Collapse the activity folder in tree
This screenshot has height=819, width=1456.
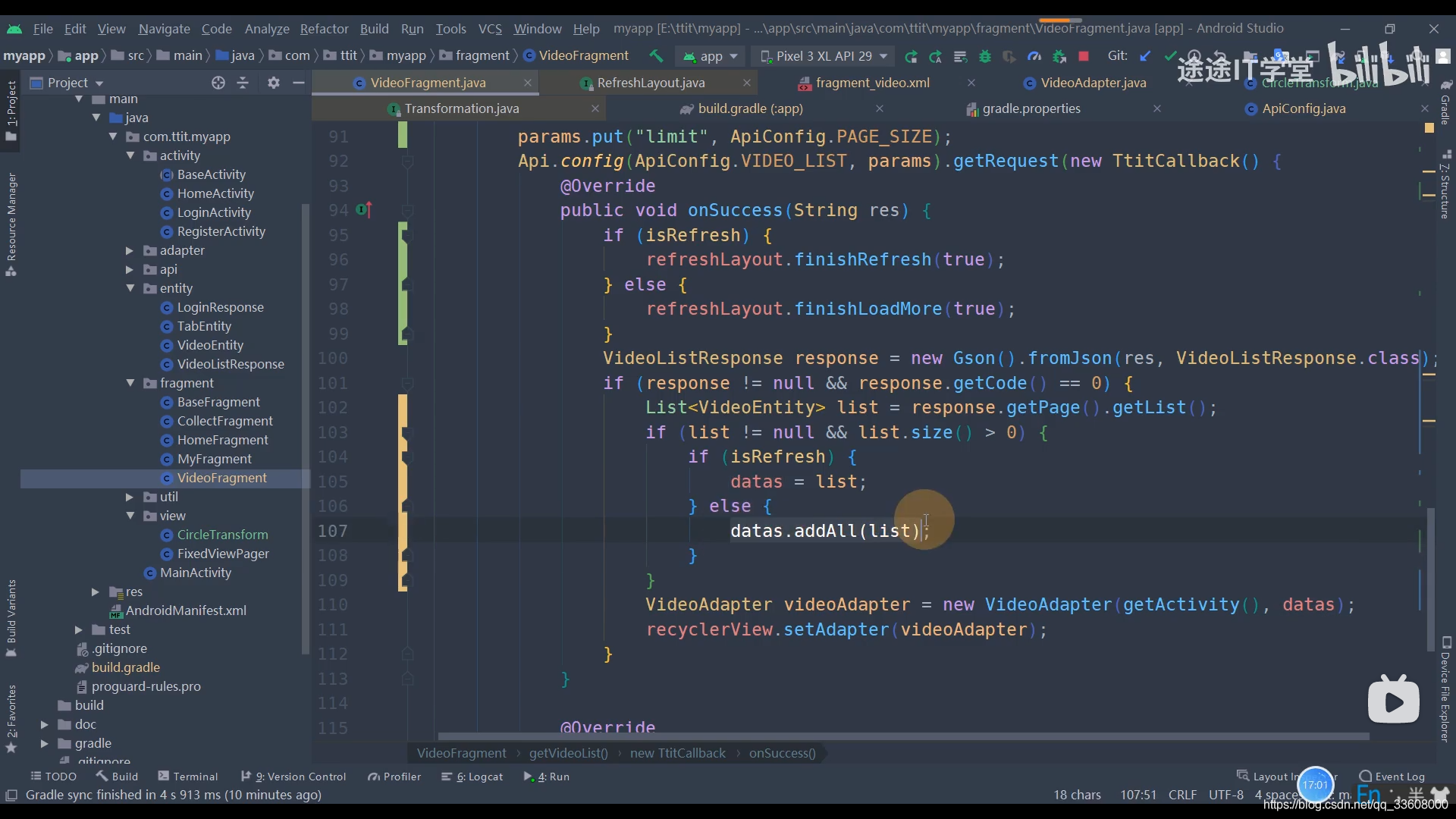pyautogui.click(x=130, y=155)
